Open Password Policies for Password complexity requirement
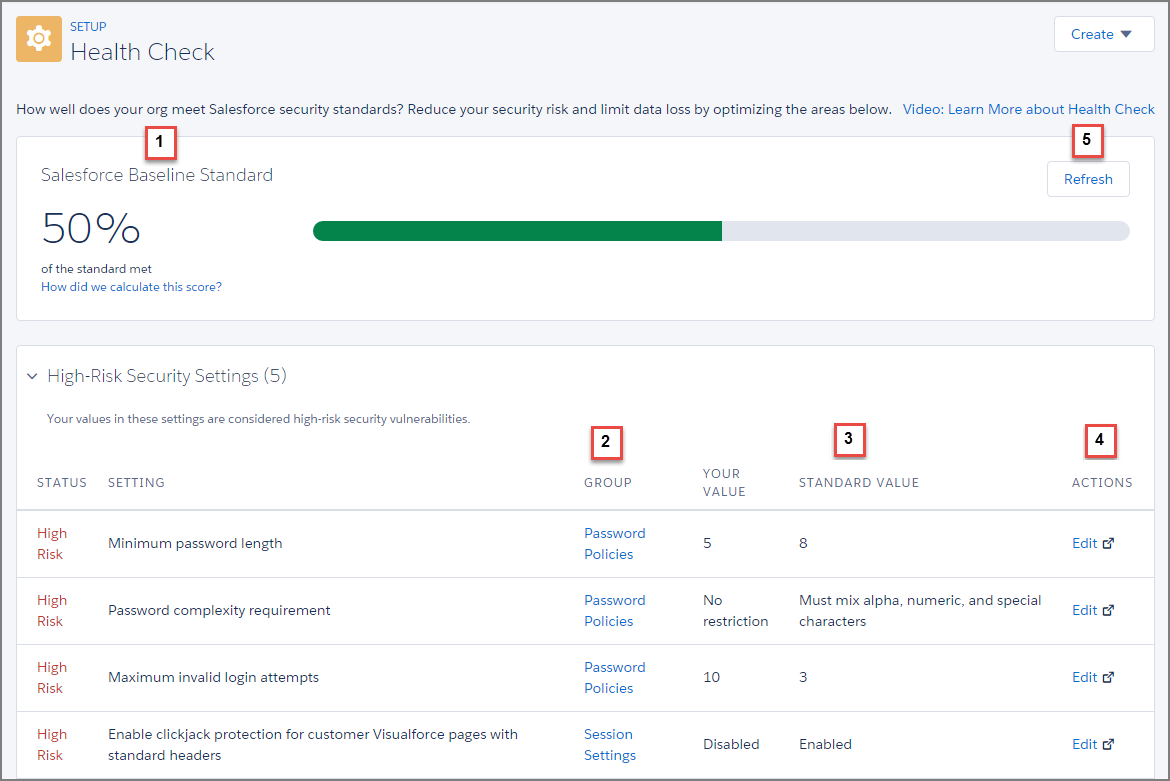This screenshot has height=781, width=1170. click(x=615, y=611)
